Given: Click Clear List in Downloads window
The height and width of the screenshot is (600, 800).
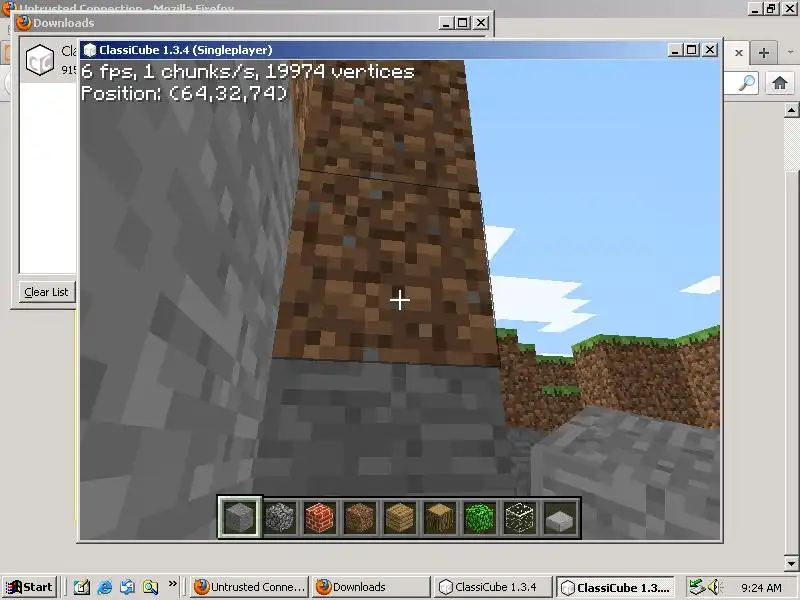Looking at the screenshot, I should click(x=46, y=292).
